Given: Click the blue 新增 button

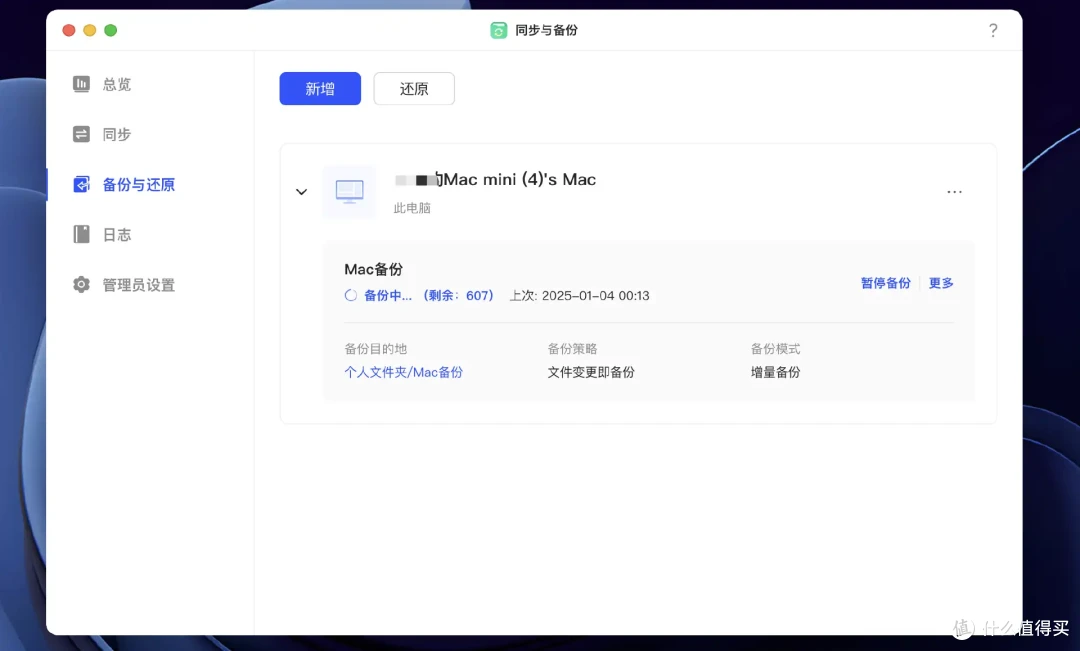Looking at the screenshot, I should (x=320, y=88).
